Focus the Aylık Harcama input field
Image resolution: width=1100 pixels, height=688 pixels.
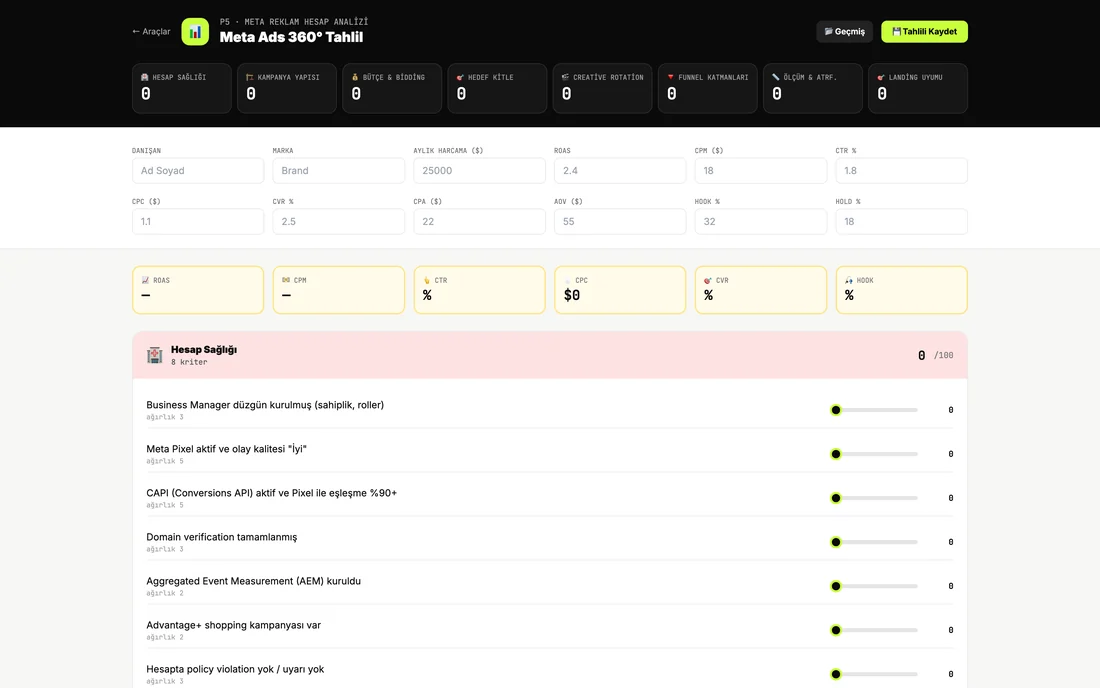(x=479, y=170)
